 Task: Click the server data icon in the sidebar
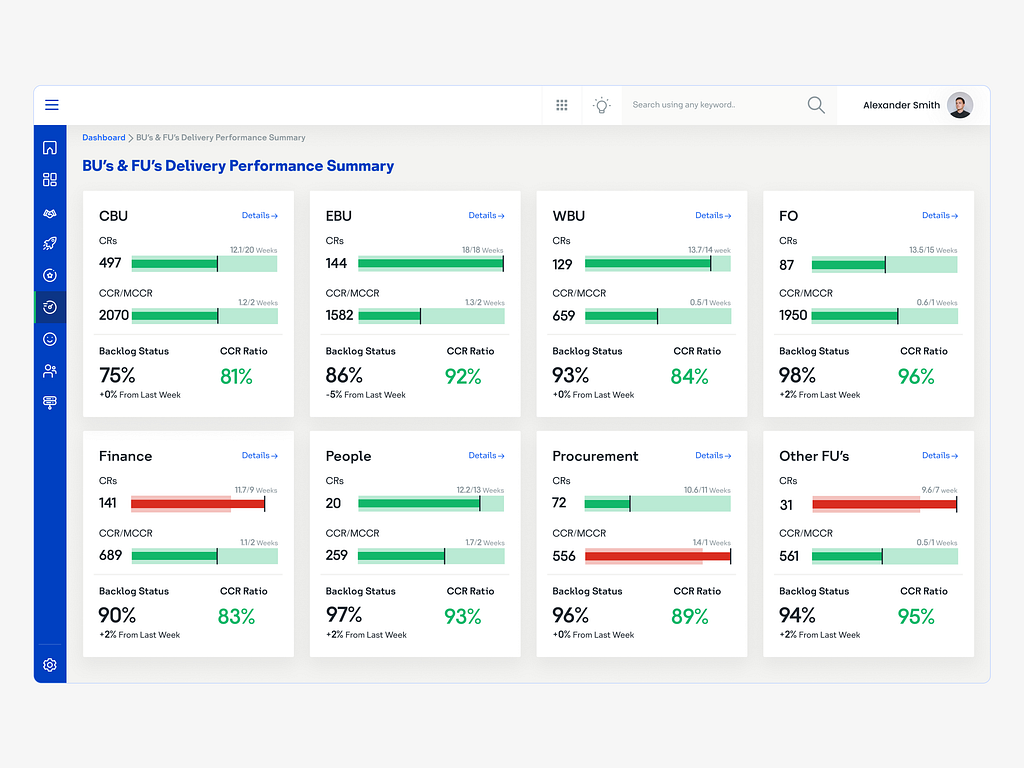click(50, 402)
